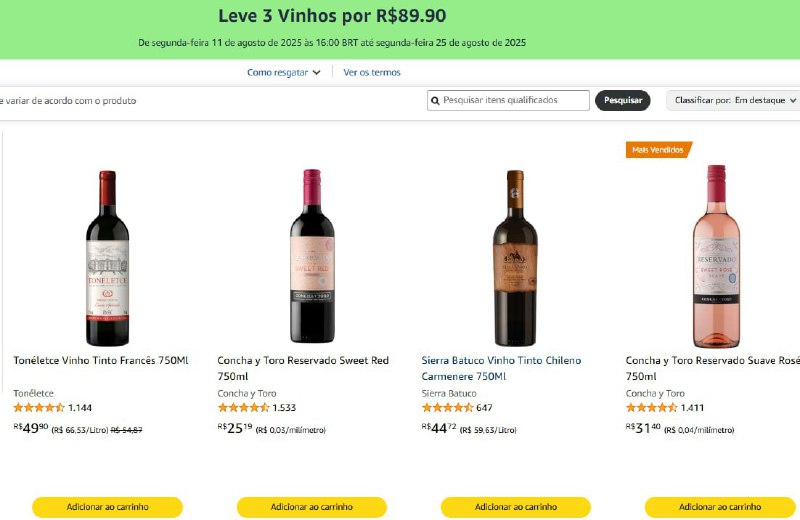Open Tonéletce Vinho Tinto Francês title link
The image size is (800, 520).
[x=101, y=360]
